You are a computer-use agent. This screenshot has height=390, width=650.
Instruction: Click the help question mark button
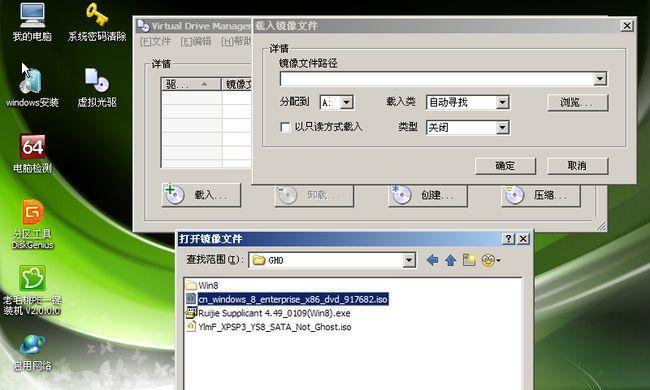click(508, 239)
